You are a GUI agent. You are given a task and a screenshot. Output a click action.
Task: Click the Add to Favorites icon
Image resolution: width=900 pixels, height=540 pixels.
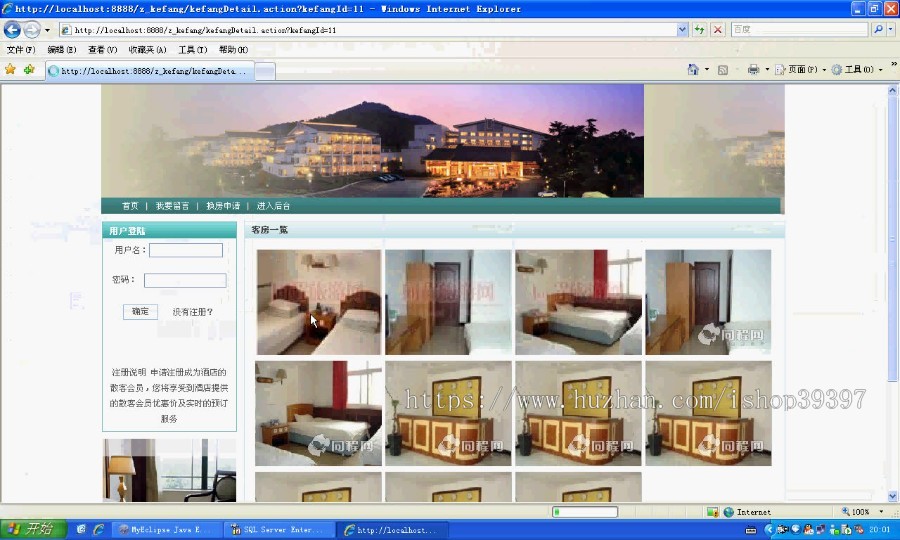[x=29, y=70]
